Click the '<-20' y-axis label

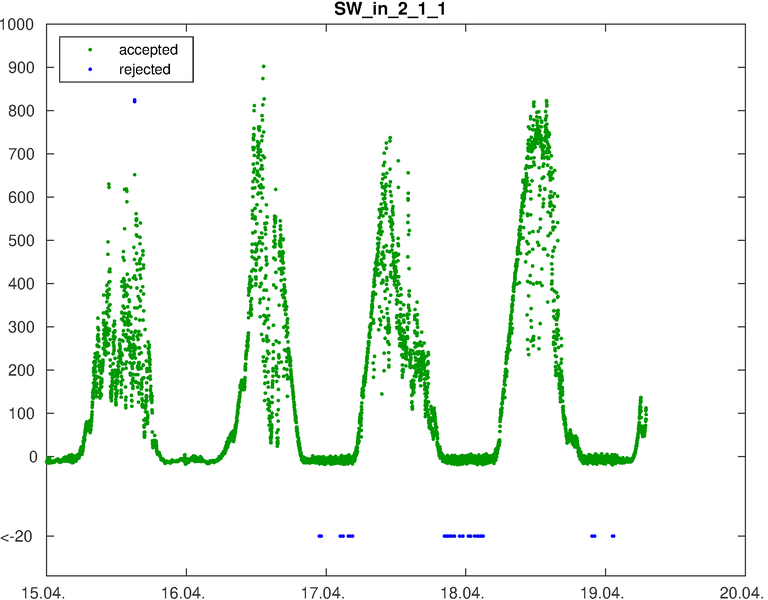(17, 537)
